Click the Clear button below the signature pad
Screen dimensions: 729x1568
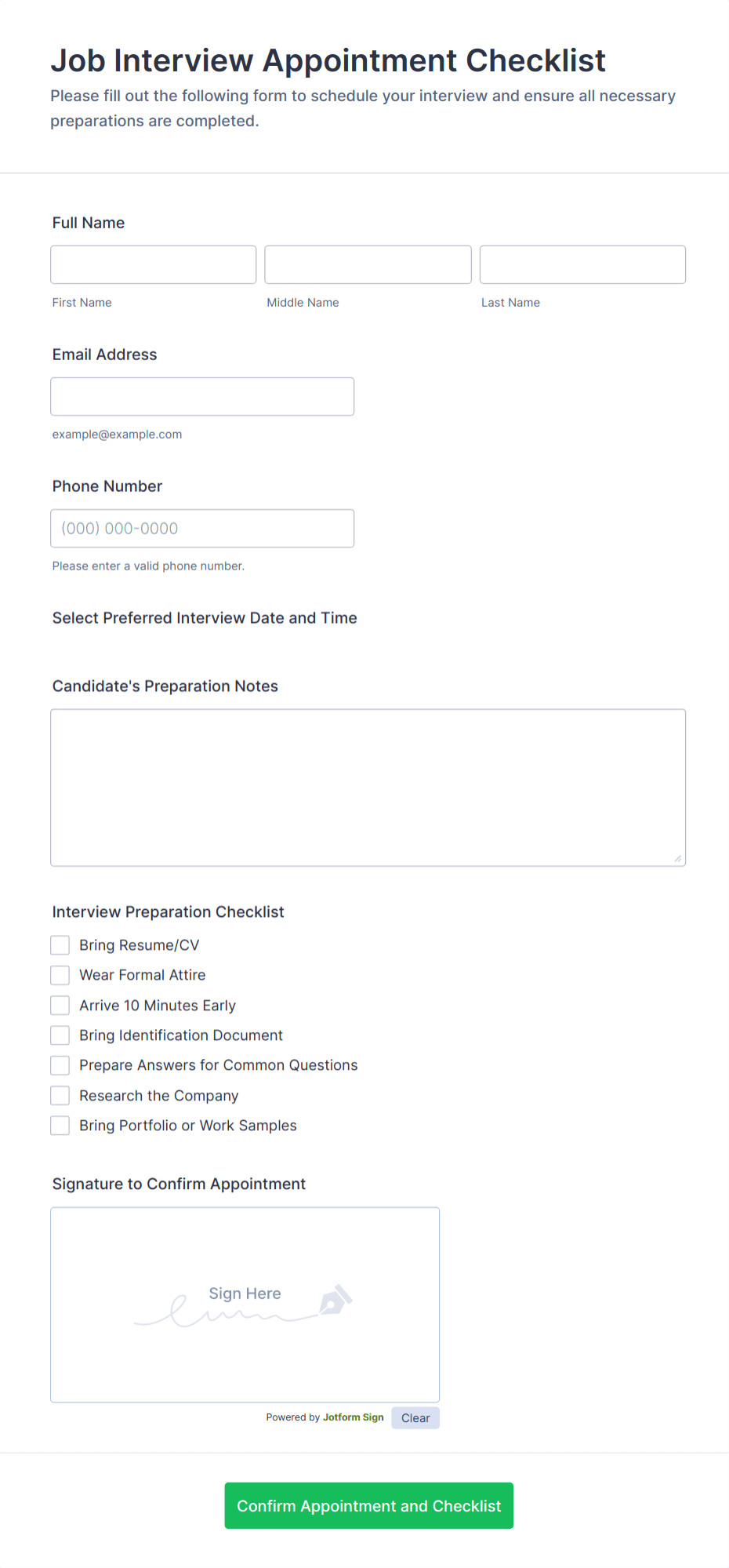[x=415, y=1417]
